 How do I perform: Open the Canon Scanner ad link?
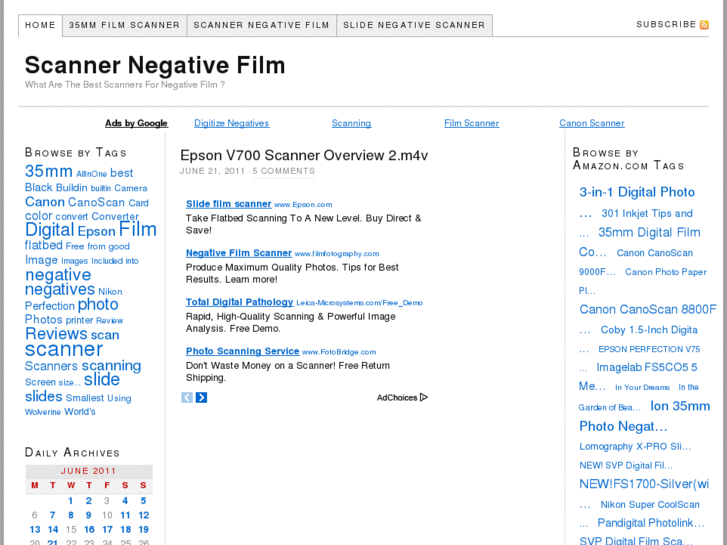(592, 123)
